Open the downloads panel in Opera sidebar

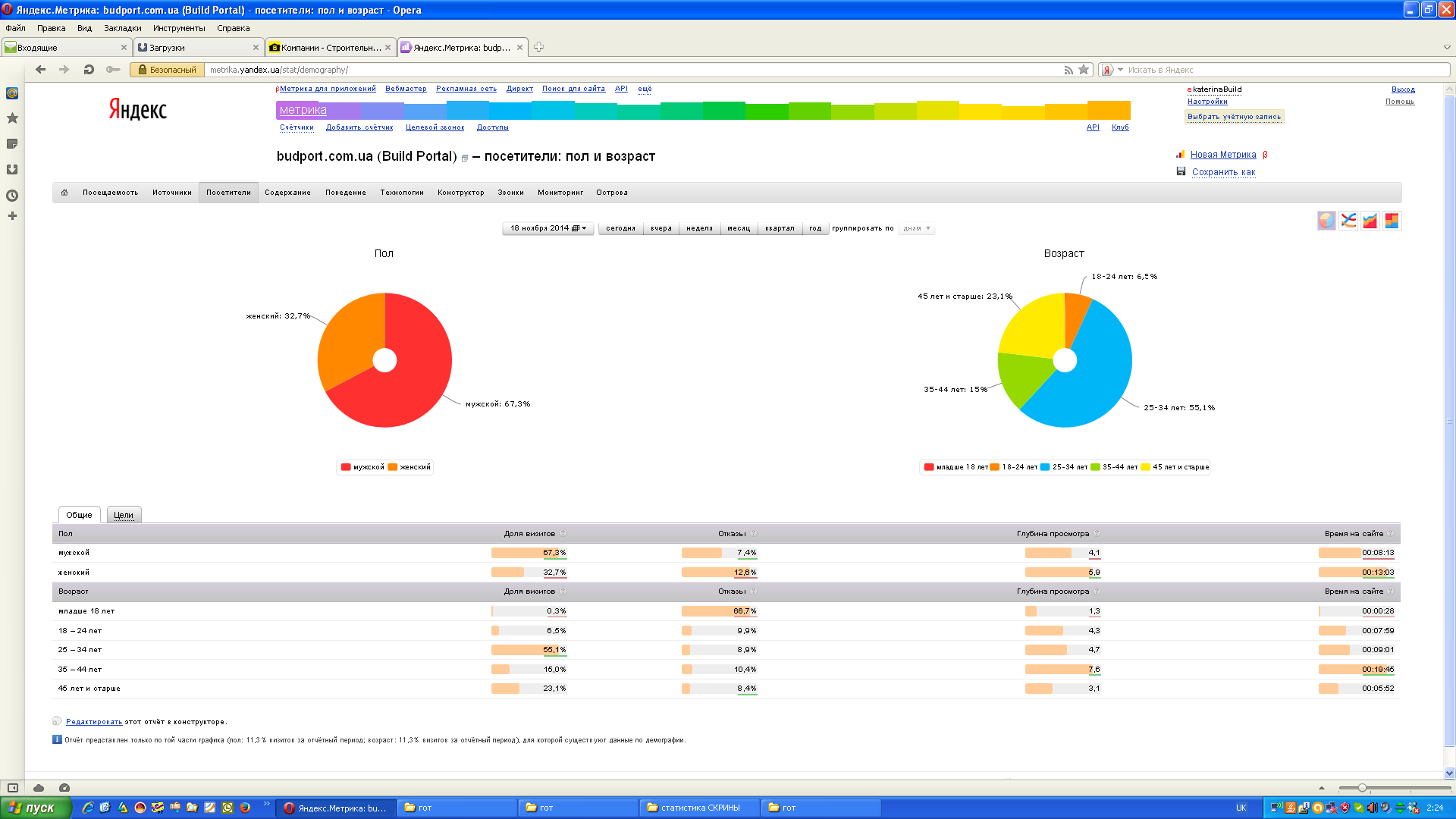click(12, 170)
